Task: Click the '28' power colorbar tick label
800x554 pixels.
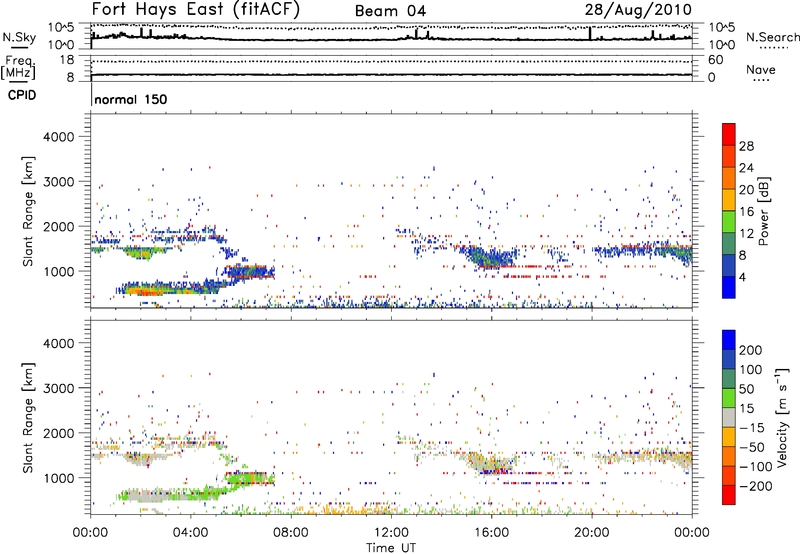Action: (746, 146)
